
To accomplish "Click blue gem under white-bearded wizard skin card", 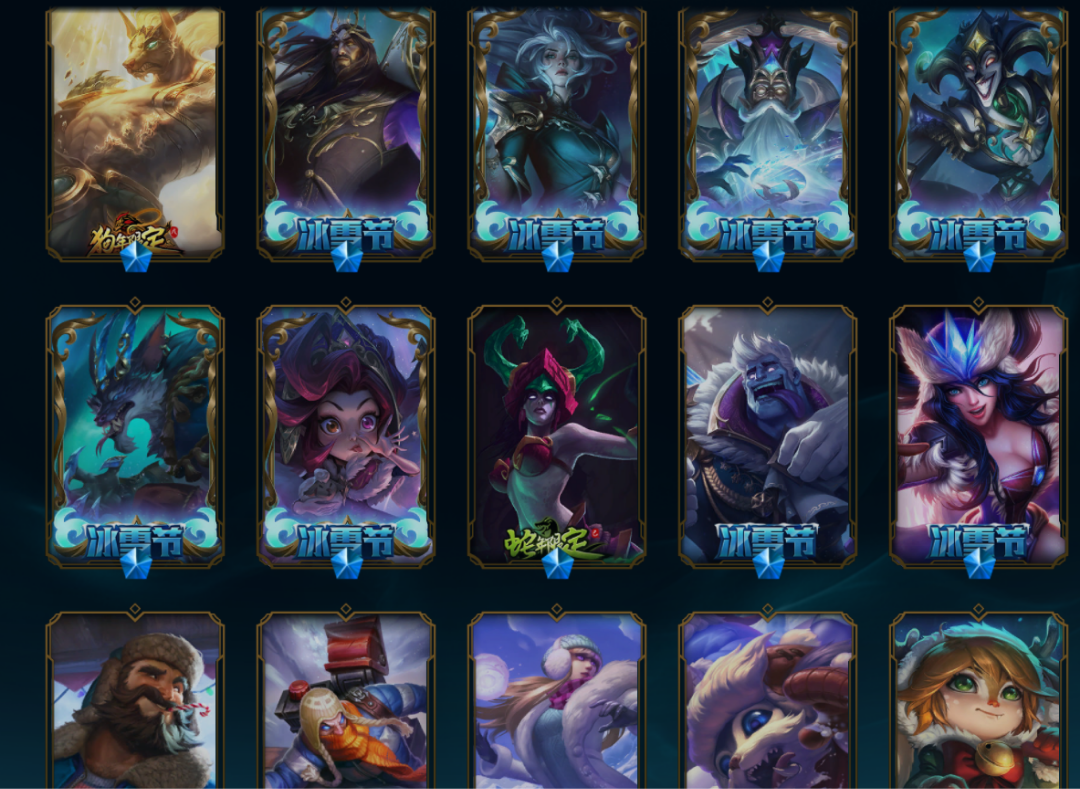I will tap(768, 258).
